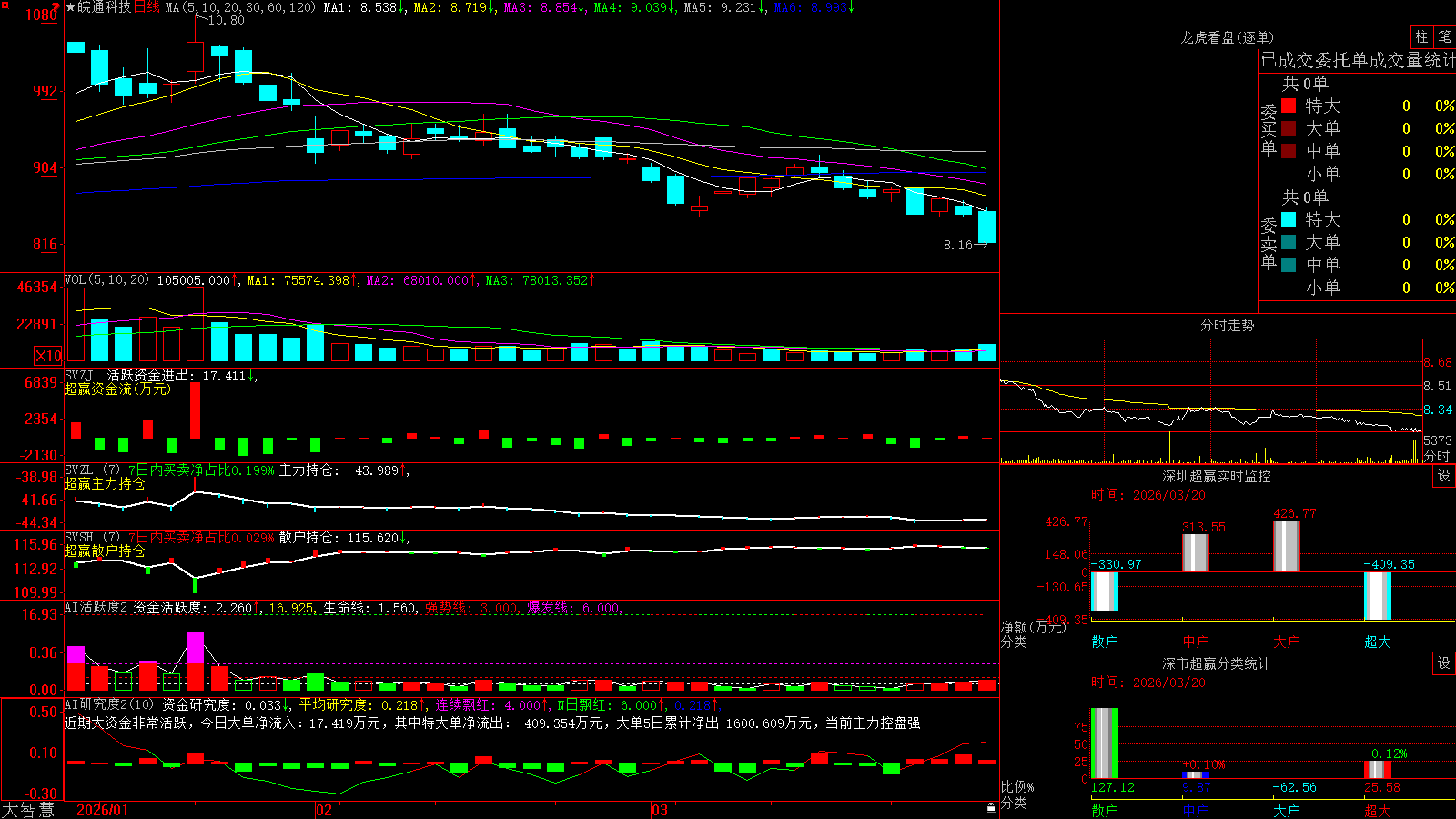
Task: Open the AI活跃度2 indicator label
Action: click(96, 607)
